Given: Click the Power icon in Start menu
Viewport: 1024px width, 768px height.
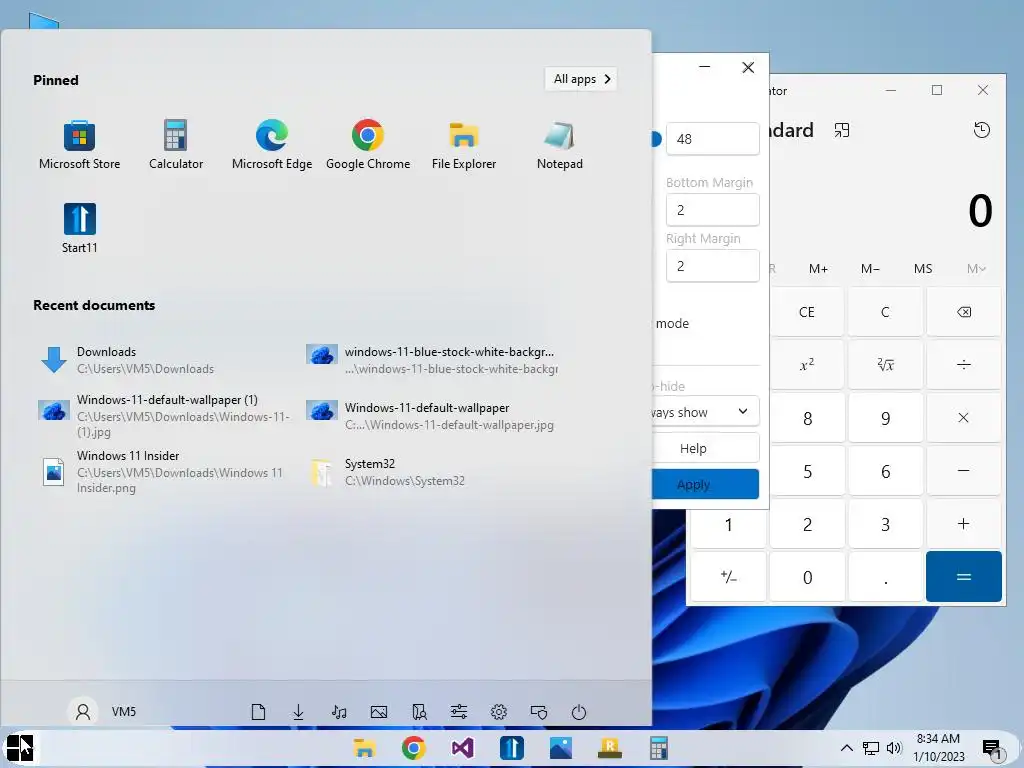Looking at the screenshot, I should (x=579, y=712).
